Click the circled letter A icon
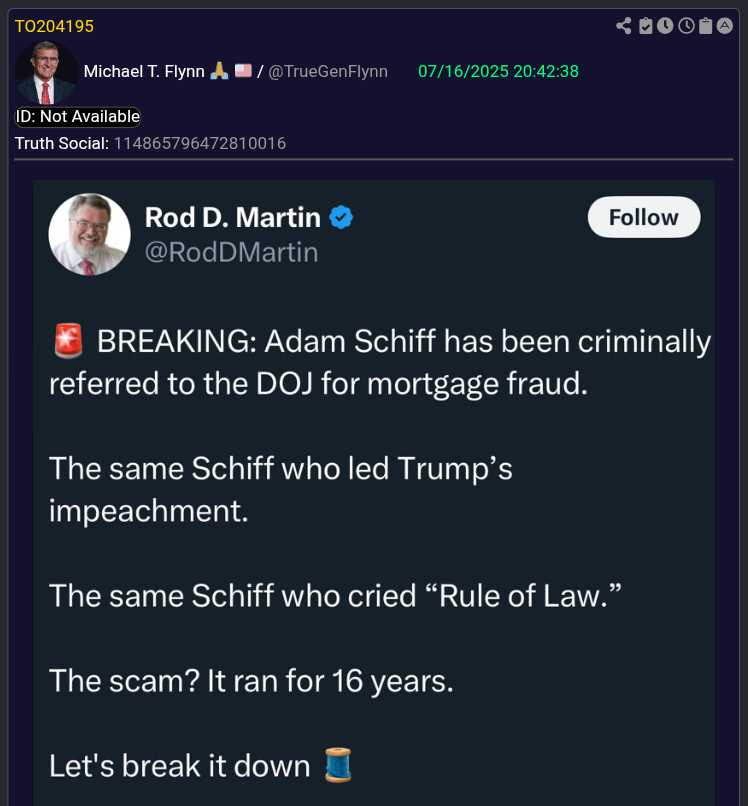The height and width of the screenshot is (806, 748). 725,26
